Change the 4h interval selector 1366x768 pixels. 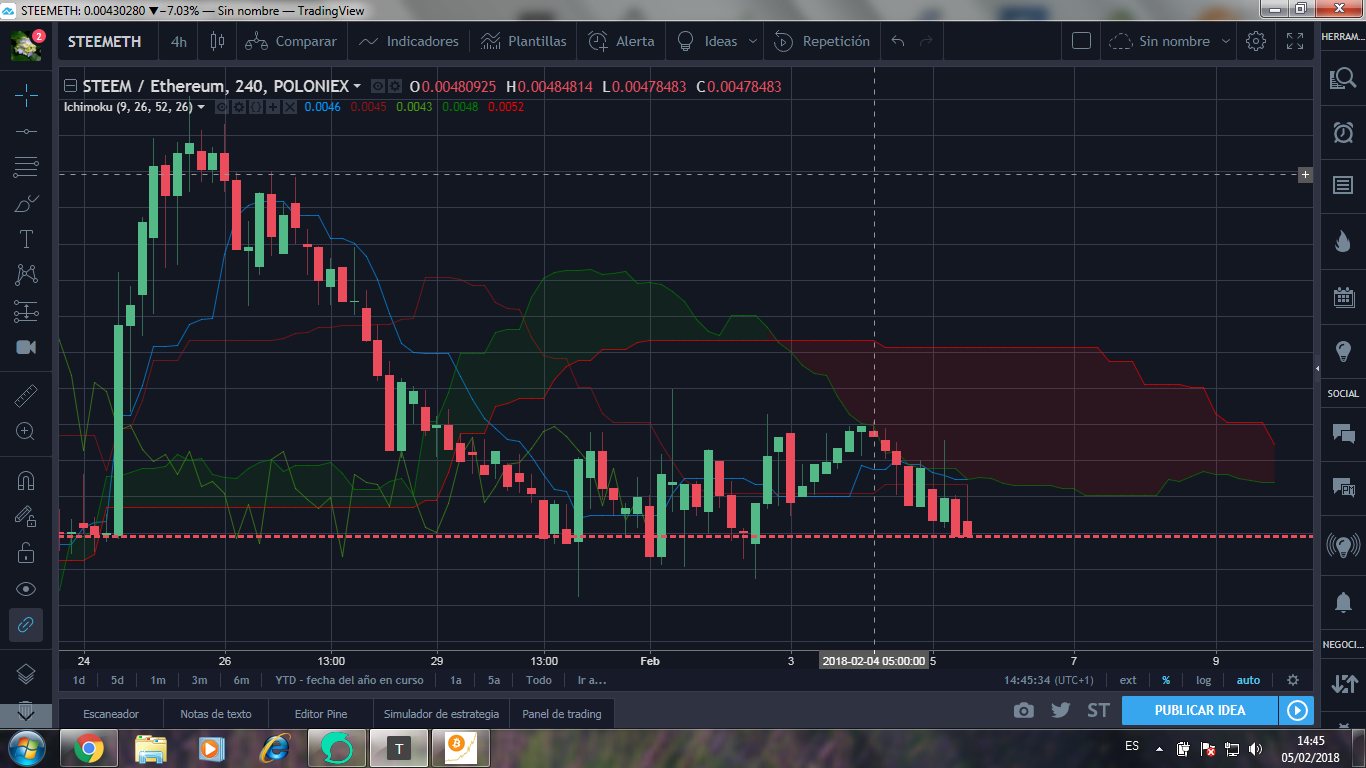(x=179, y=41)
